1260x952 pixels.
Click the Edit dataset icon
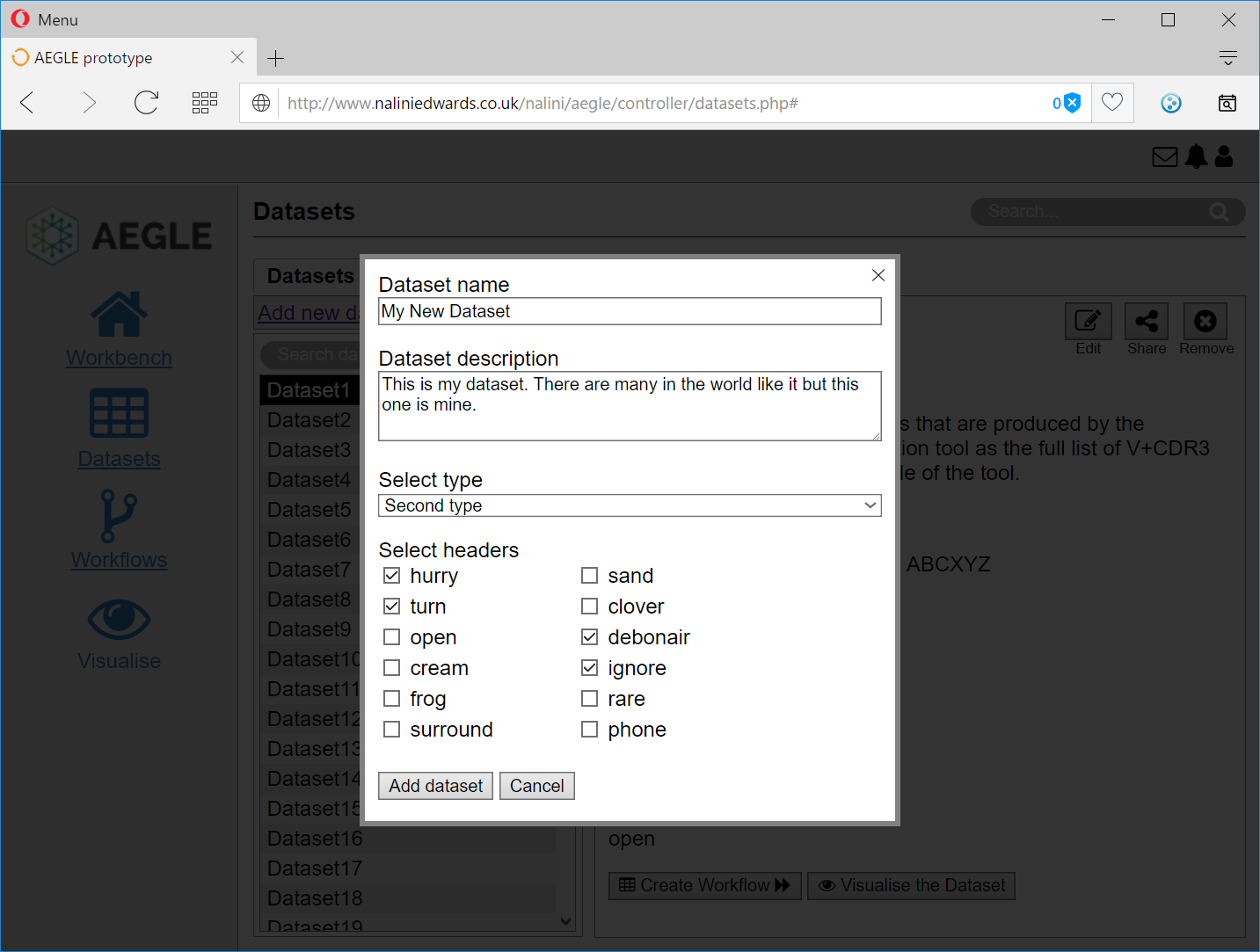1088,321
